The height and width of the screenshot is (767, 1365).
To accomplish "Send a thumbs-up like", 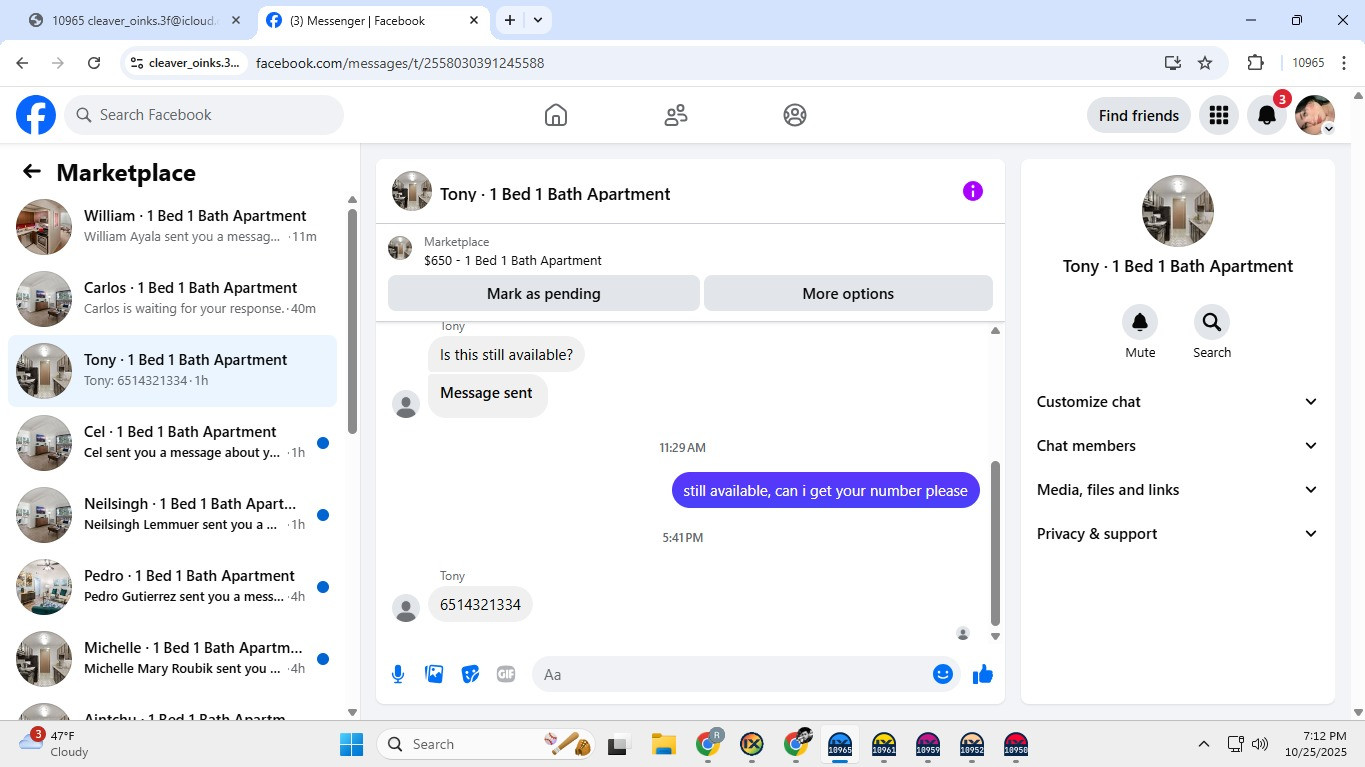I will [983, 674].
